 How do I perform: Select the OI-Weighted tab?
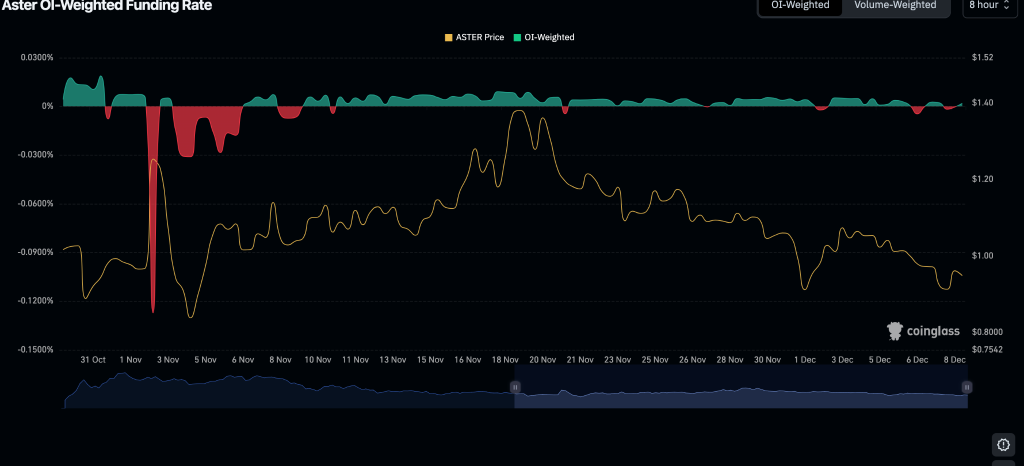(800, 5)
